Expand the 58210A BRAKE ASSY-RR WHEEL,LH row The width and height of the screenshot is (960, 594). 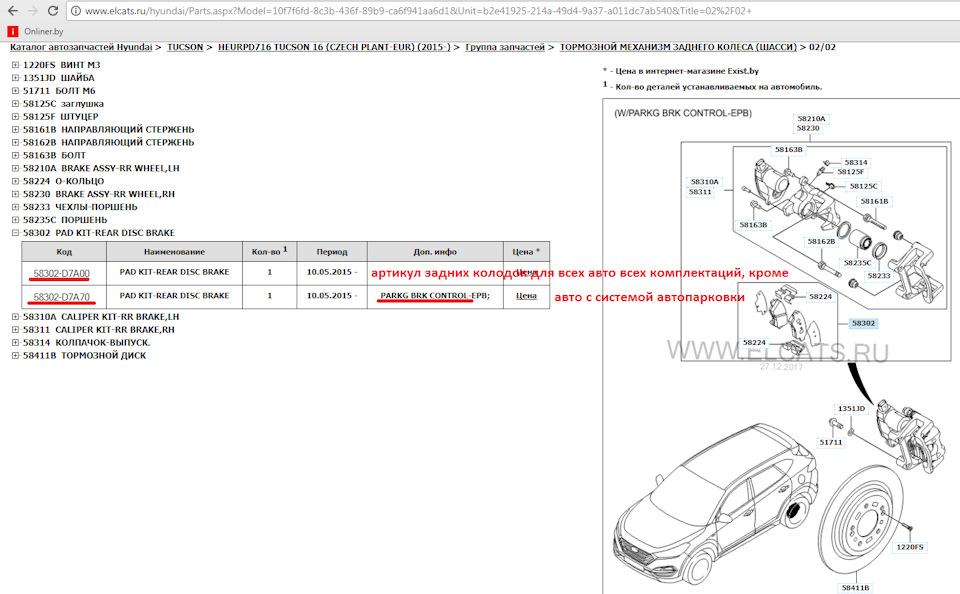point(15,168)
